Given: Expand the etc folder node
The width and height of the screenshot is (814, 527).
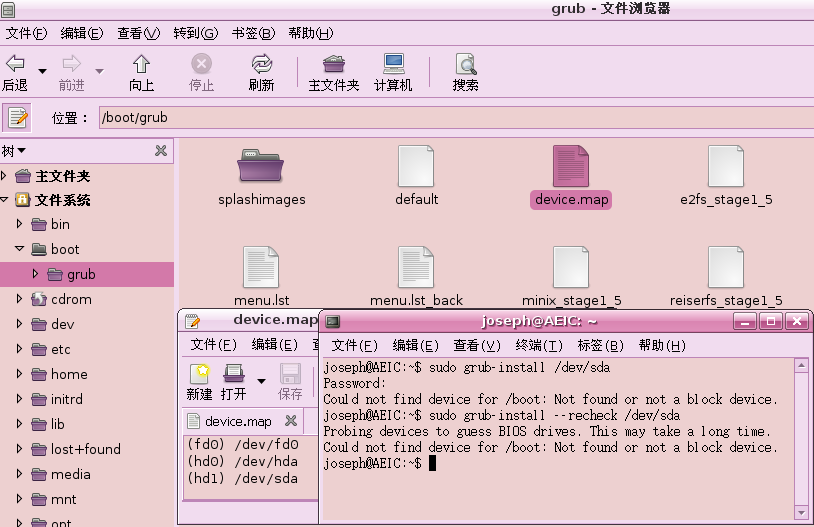Looking at the screenshot, I should [x=20, y=349].
